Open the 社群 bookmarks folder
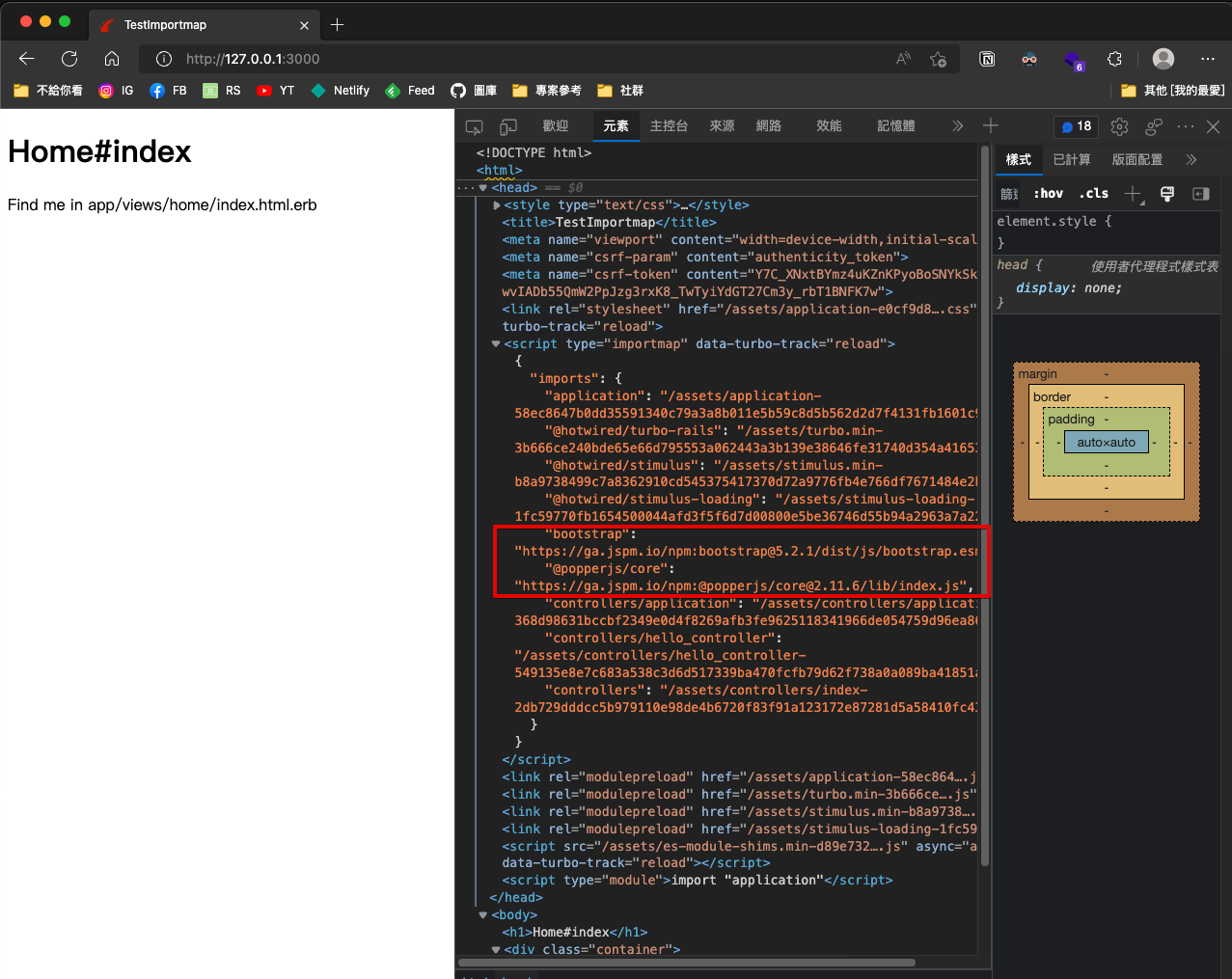Viewport: 1232px width, 979px height. tap(619, 91)
